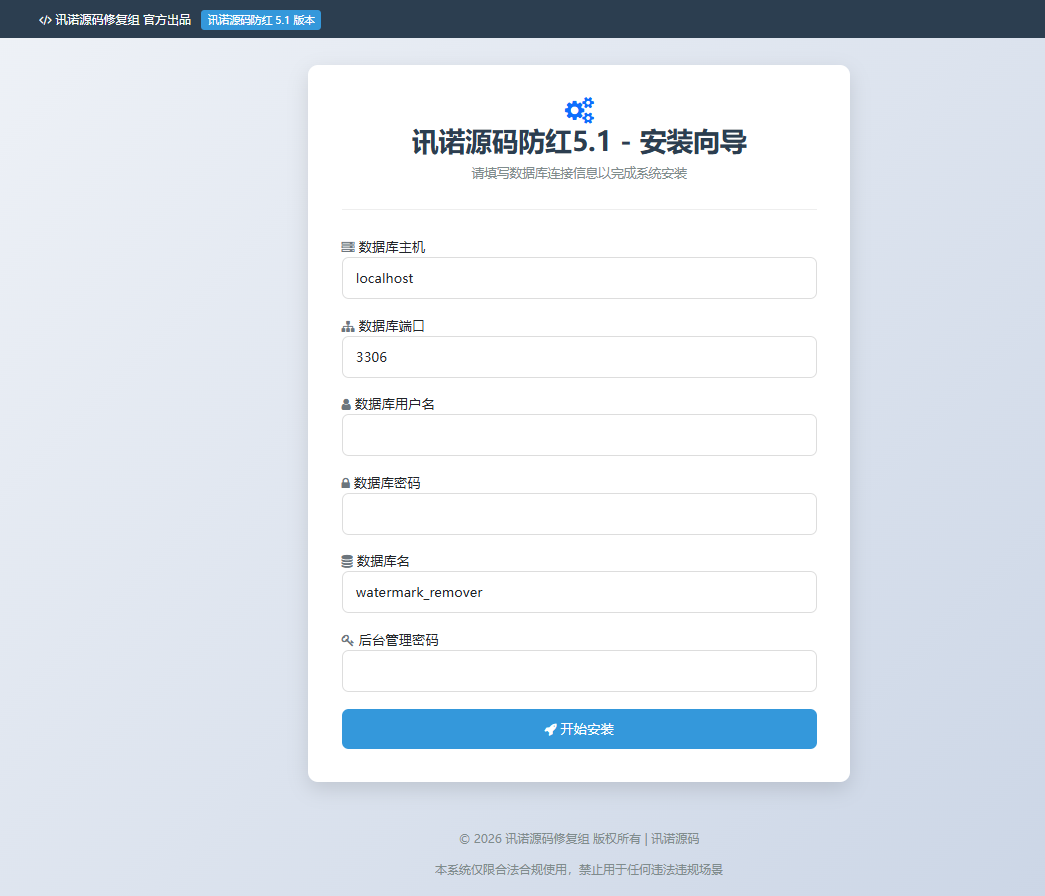
Task: Click the database icon beside 数据库名
Action: 347,562
